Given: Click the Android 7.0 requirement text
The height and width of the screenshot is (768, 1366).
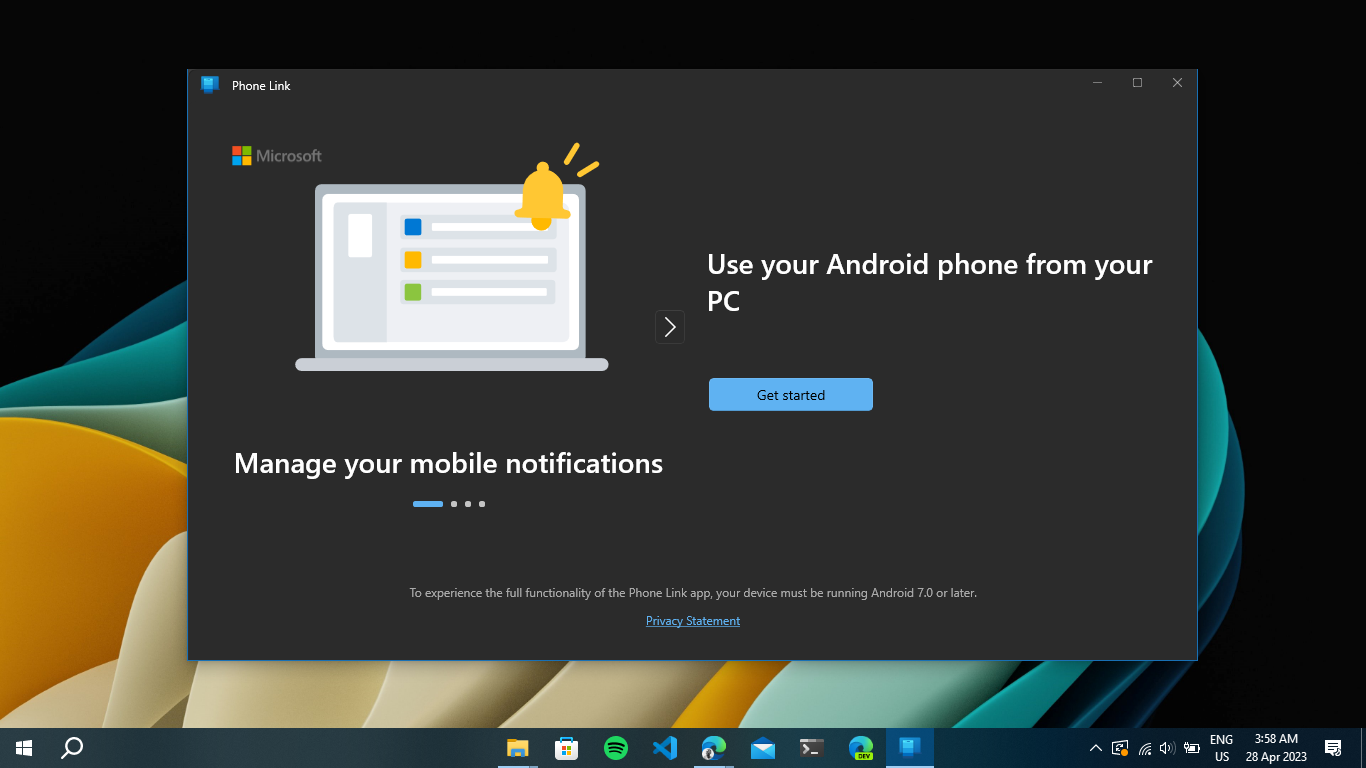Looking at the screenshot, I should point(693,593).
